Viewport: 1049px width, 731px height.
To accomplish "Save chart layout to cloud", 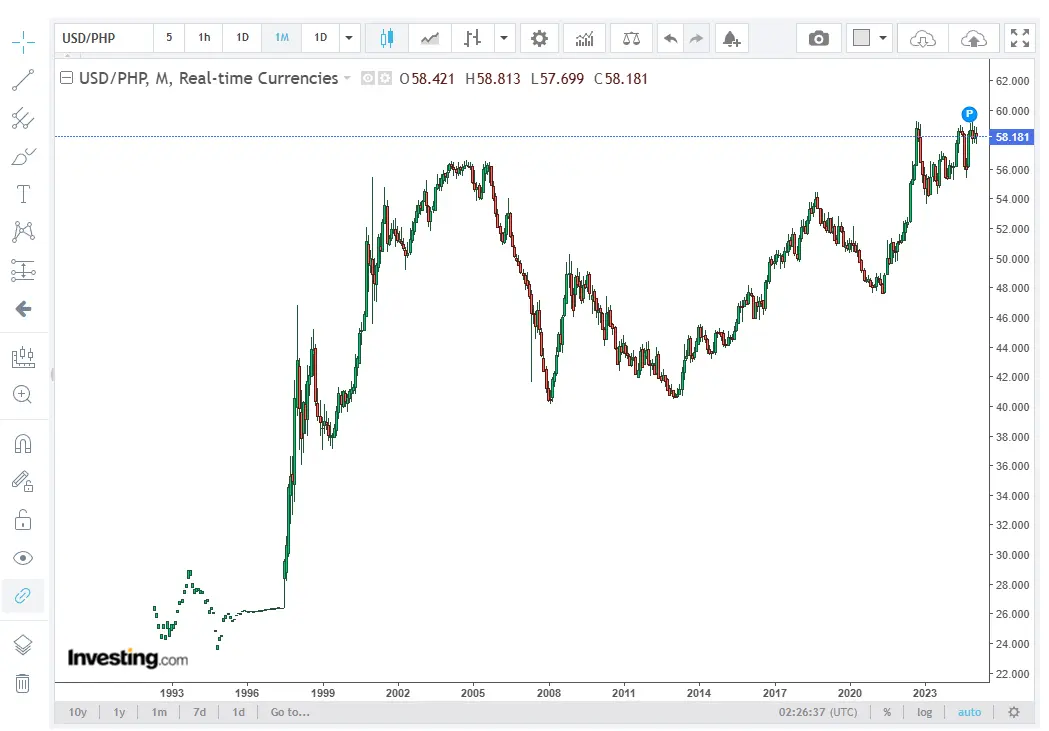I will (x=973, y=38).
